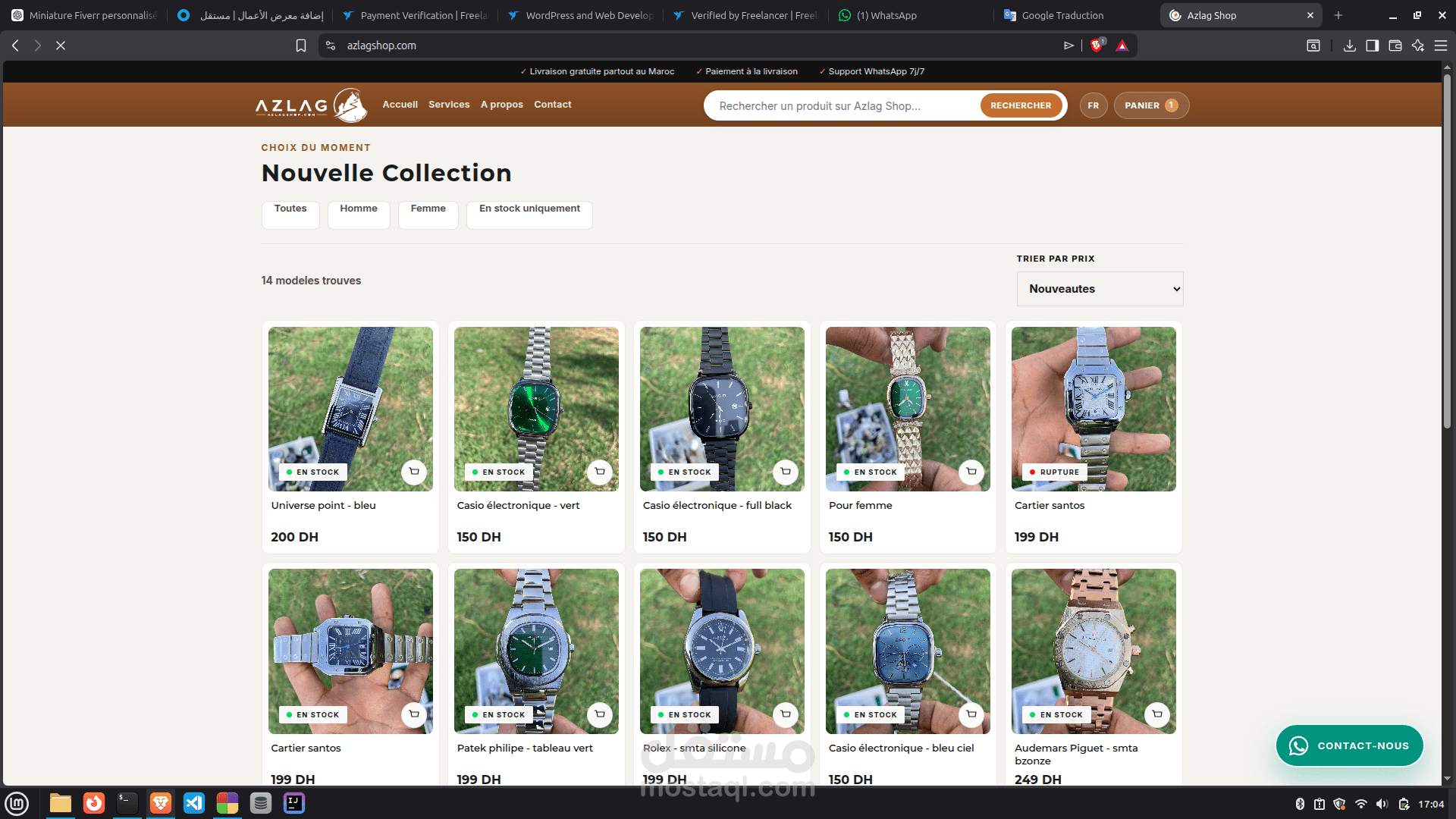Viewport: 1456px width, 819px height.
Task: Open Casio électronique - vert product title
Action: (x=518, y=505)
